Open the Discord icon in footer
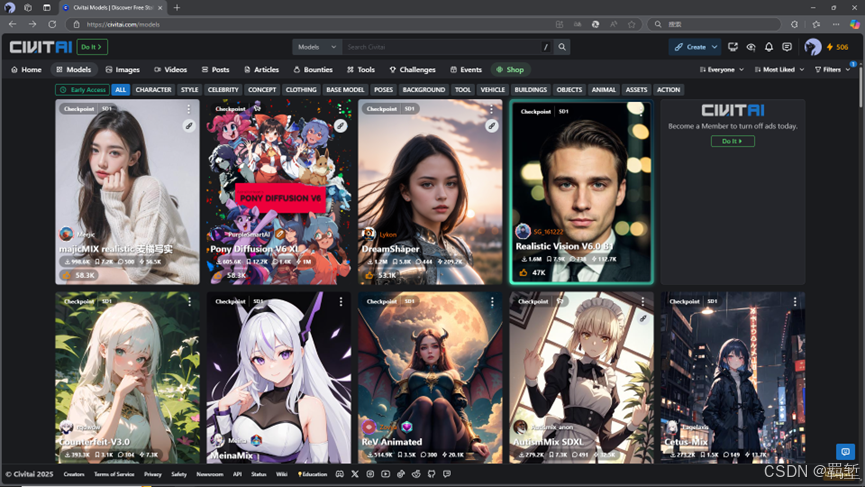Image resolution: width=865 pixels, height=487 pixels. click(339, 474)
